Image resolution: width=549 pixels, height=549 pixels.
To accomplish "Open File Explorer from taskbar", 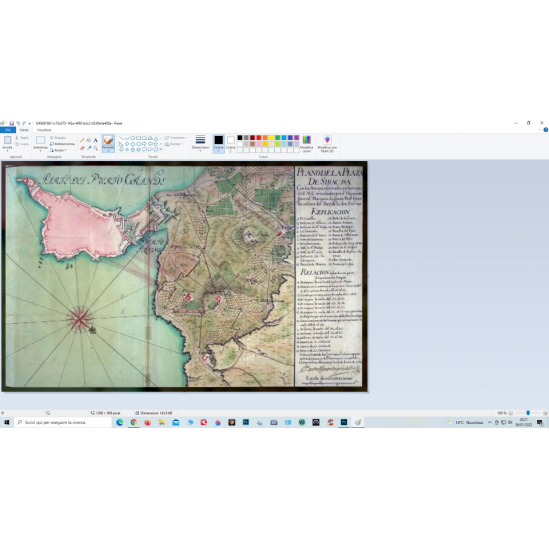I will click(161, 423).
